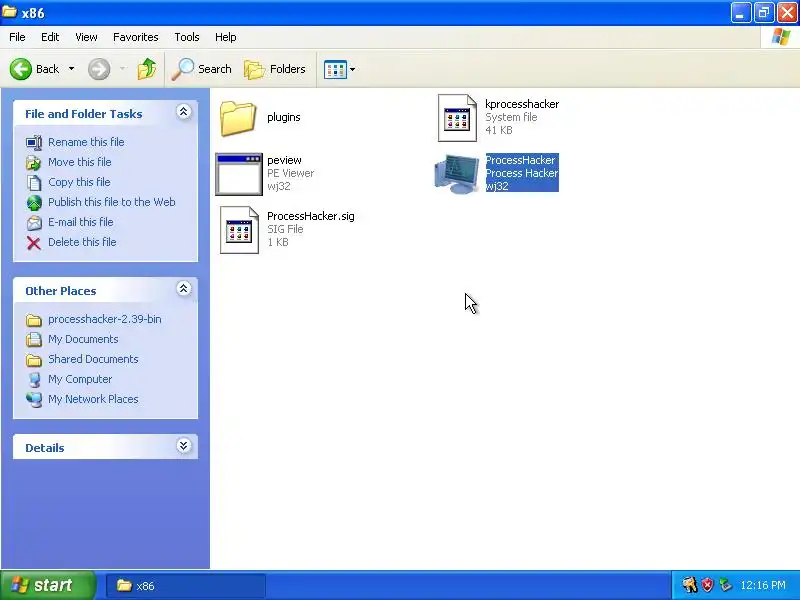Open the View menu
Viewport: 800px width, 600px height.
click(86, 37)
